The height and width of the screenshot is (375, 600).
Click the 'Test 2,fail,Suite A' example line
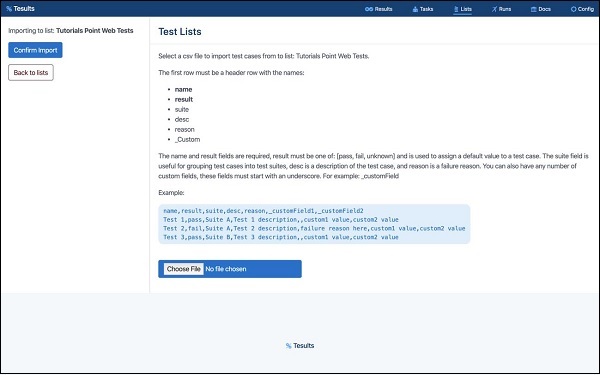pos(314,228)
